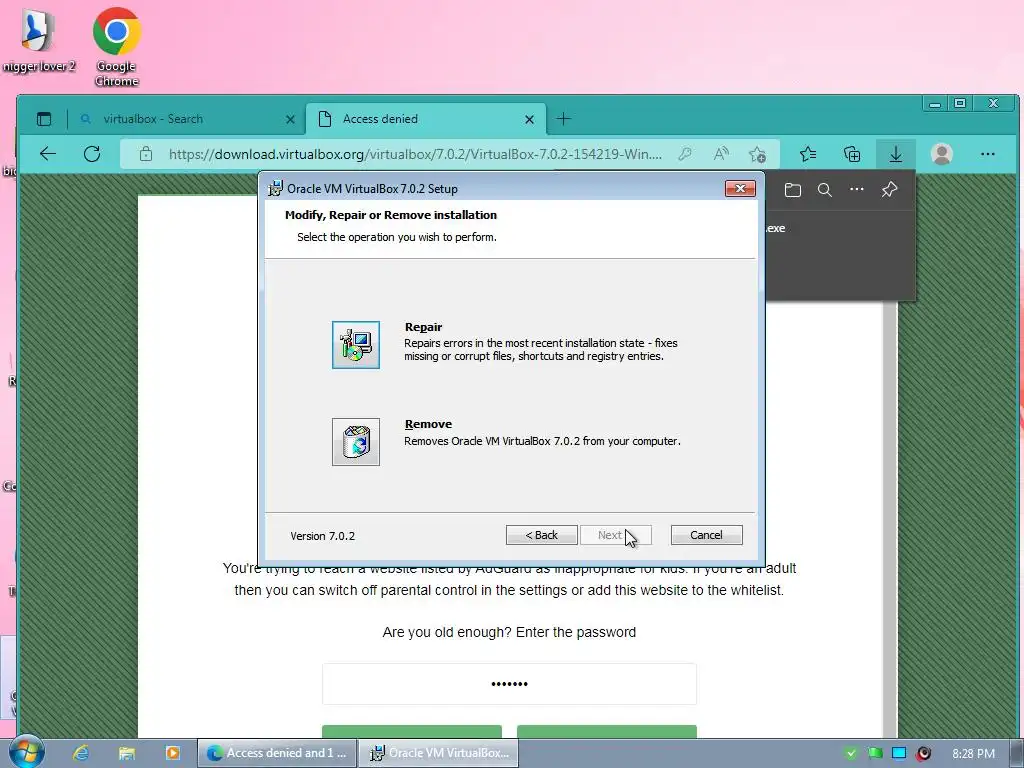Toggle the Downloads panel button
The height and width of the screenshot is (768, 1024).
[x=895, y=154]
